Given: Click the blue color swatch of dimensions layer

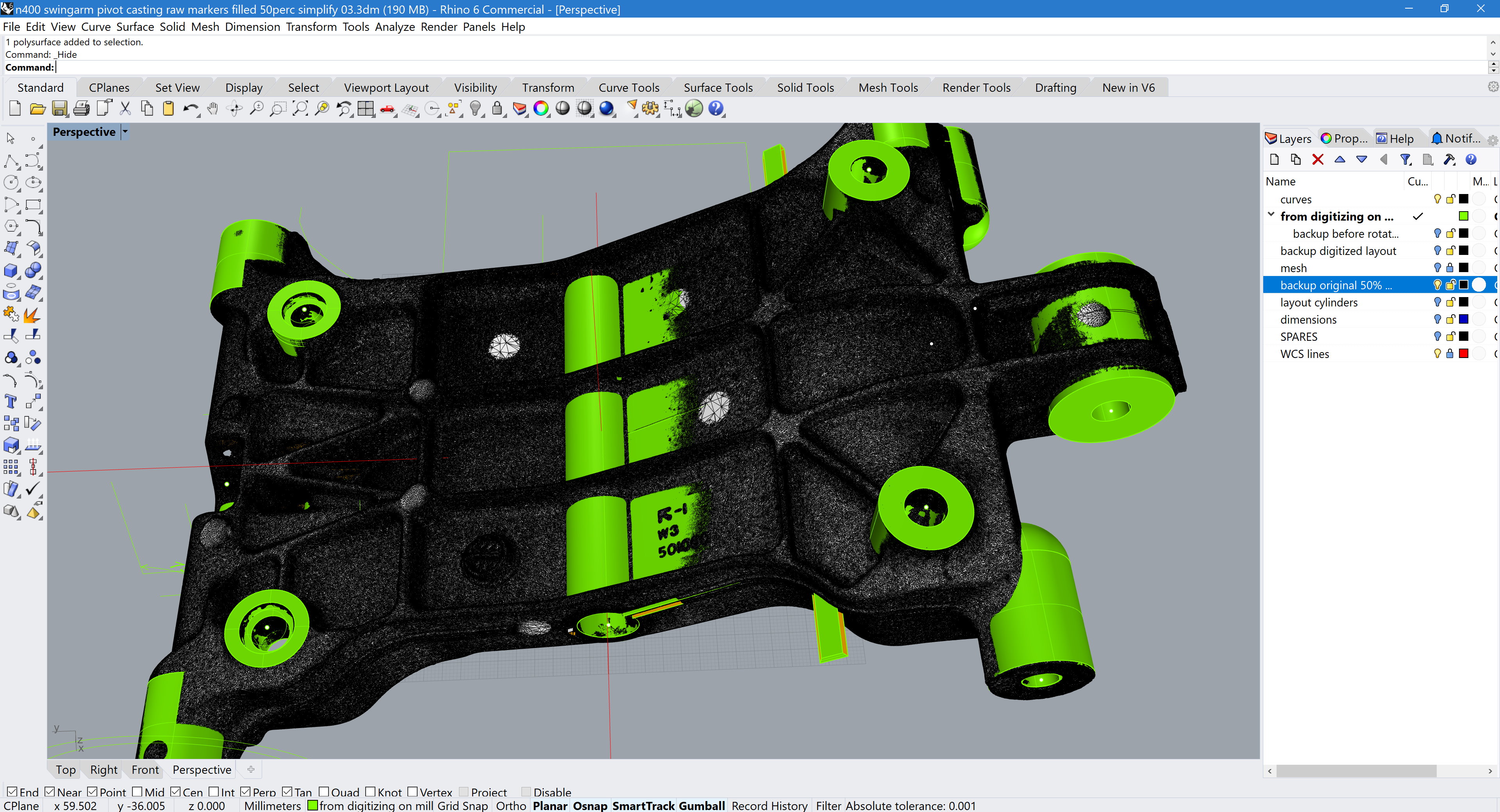Looking at the screenshot, I should (x=1463, y=319).
